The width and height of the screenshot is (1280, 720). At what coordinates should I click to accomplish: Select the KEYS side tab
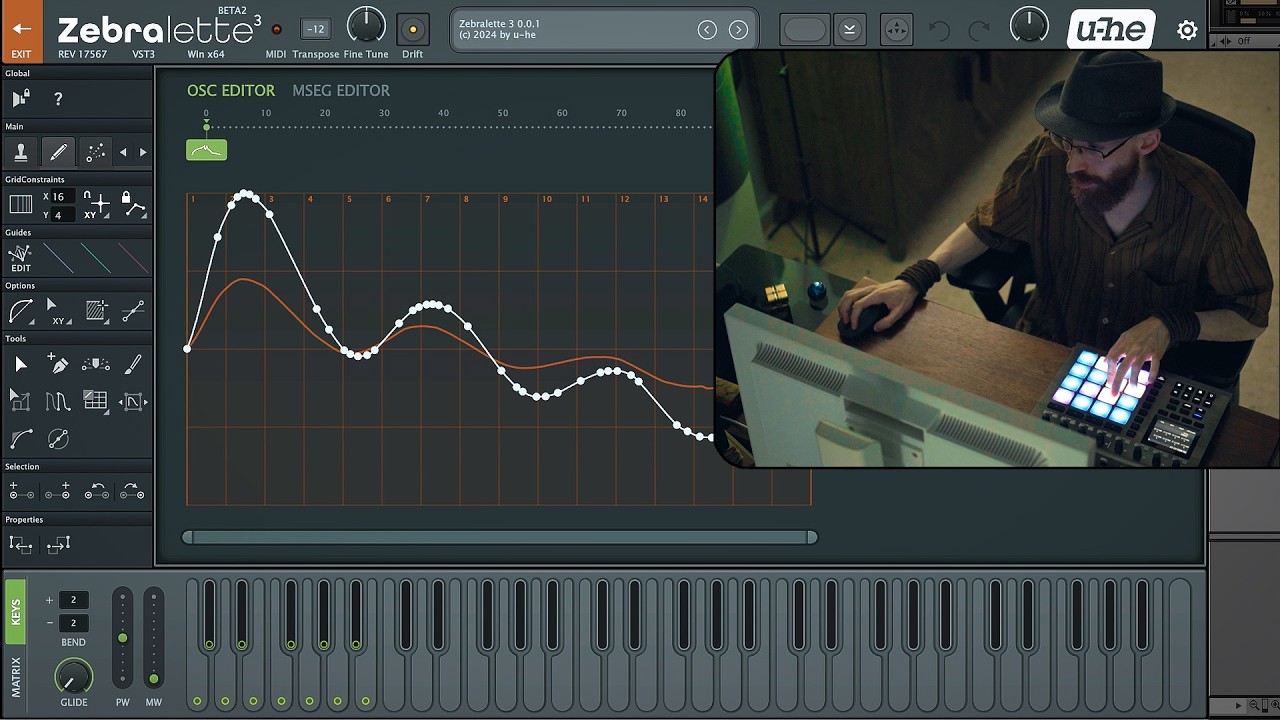15,612
